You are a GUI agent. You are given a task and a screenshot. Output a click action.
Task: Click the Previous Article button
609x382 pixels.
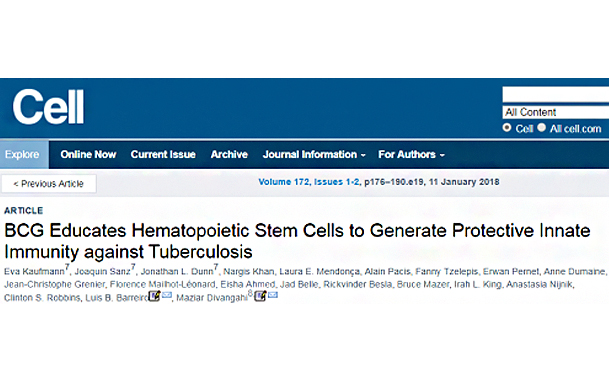tap(49, 184)
